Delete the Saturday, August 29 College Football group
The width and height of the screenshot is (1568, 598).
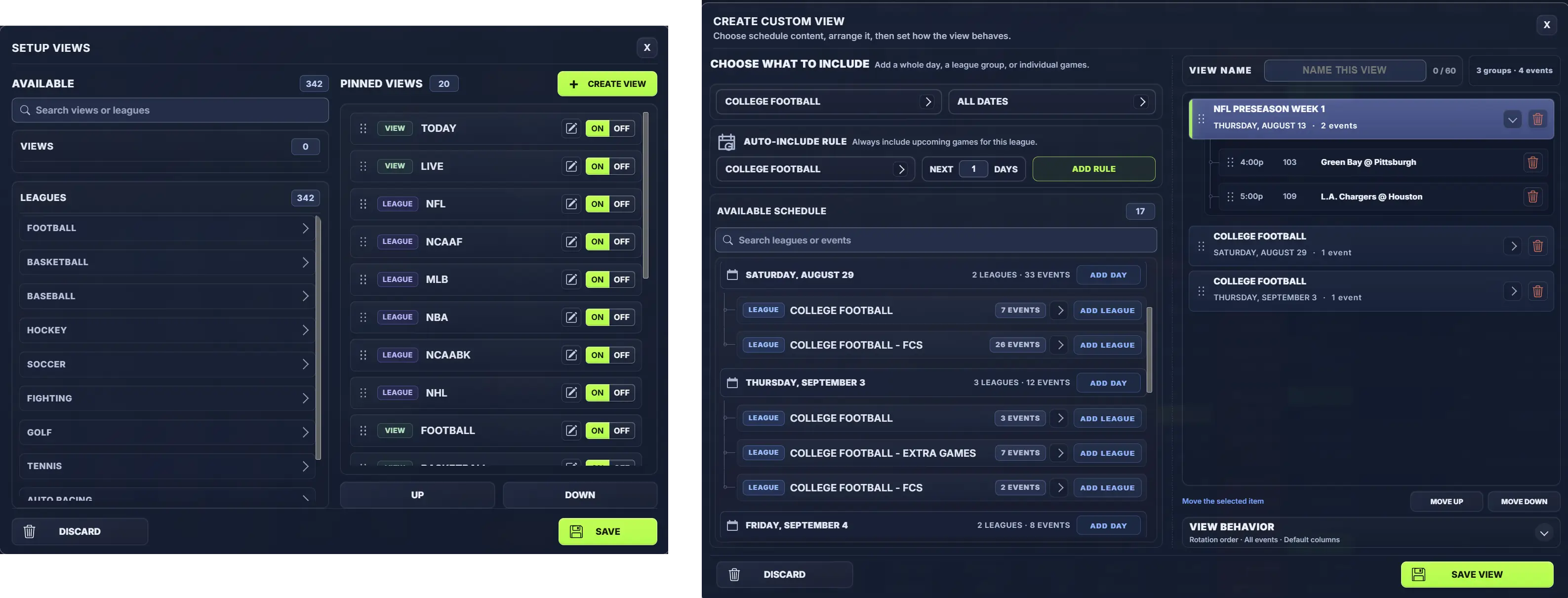[1537, 246]
